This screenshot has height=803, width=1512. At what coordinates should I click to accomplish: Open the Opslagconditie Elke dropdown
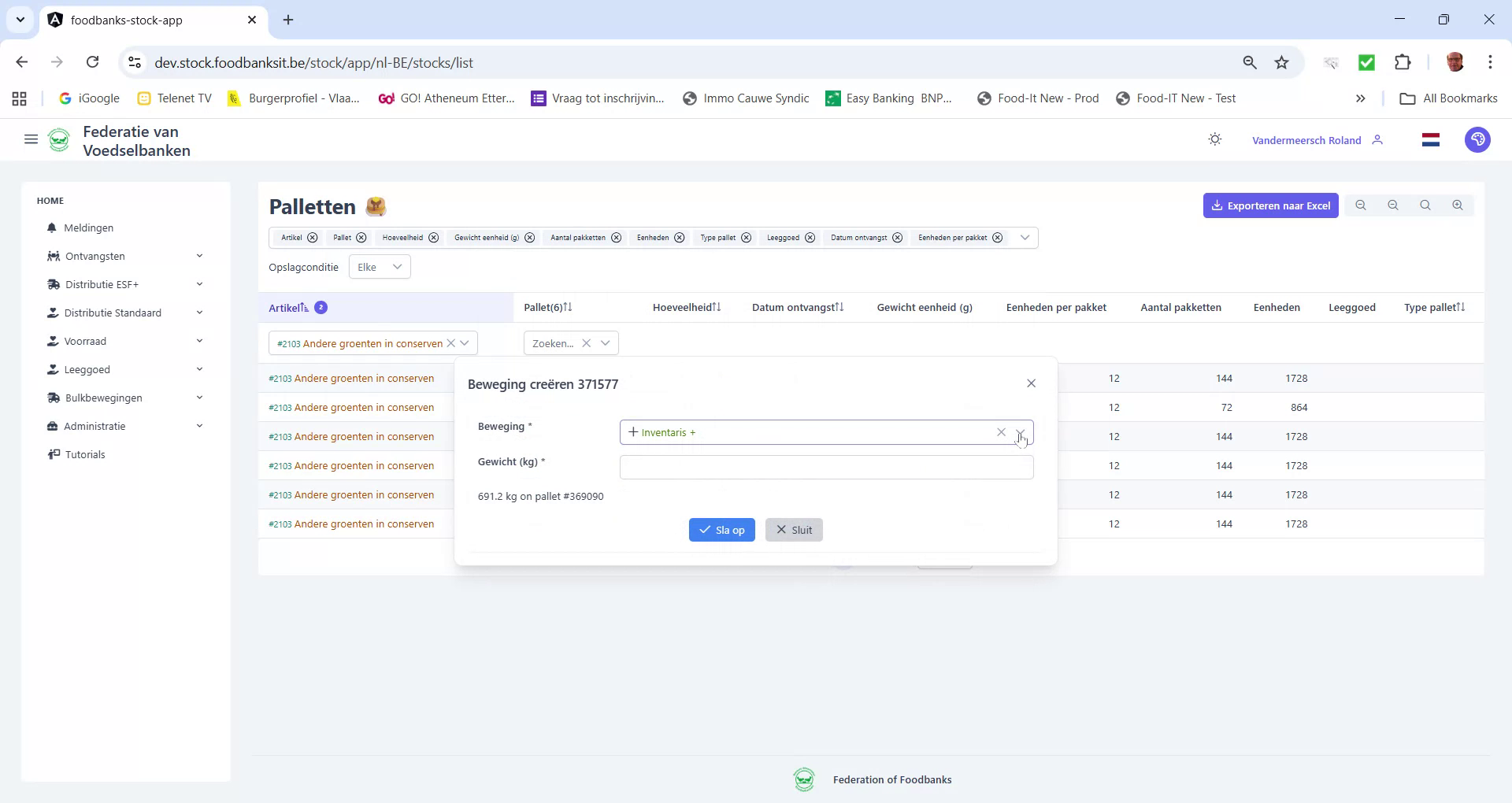[x=379, y=267]
